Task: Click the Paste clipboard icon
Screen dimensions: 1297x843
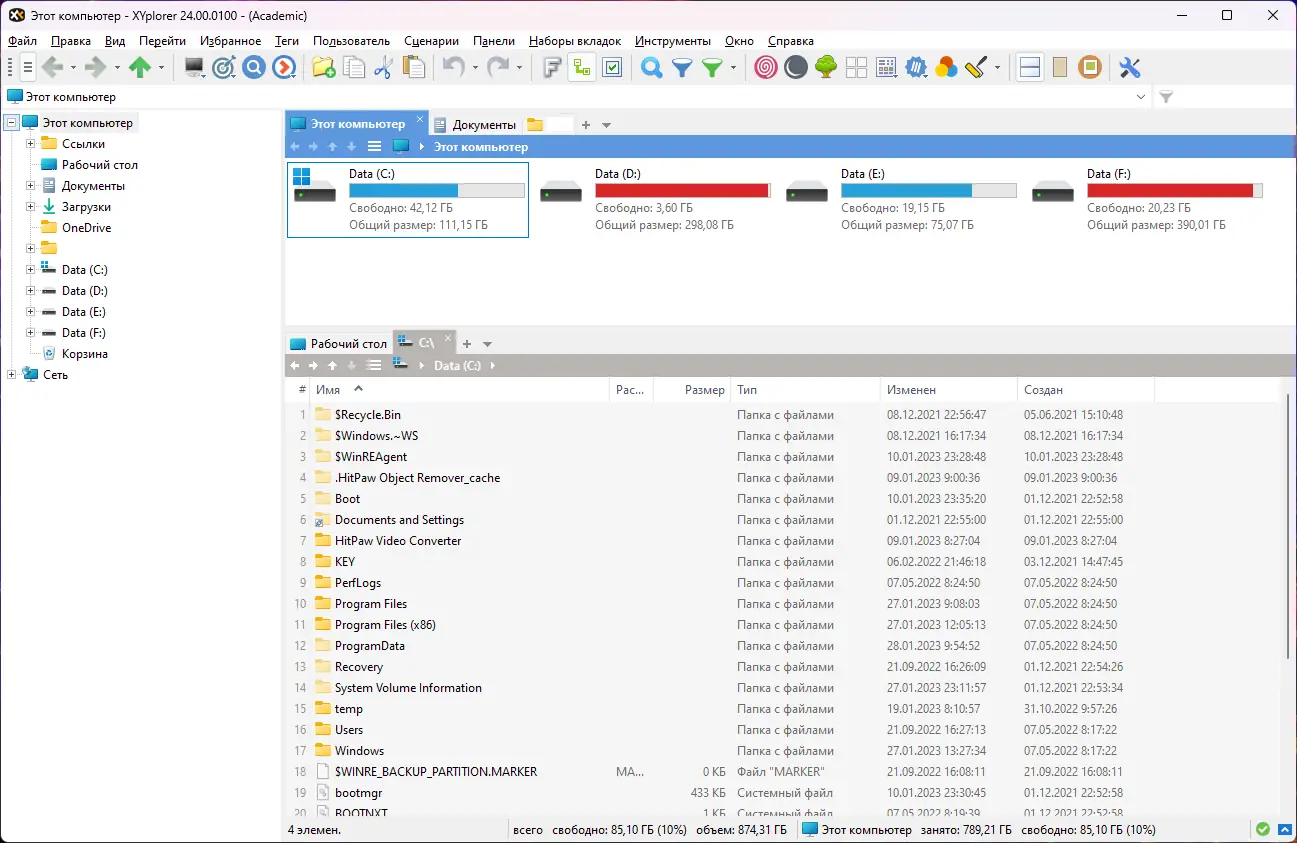Action: pyautogui.click(x=413, y=67)
